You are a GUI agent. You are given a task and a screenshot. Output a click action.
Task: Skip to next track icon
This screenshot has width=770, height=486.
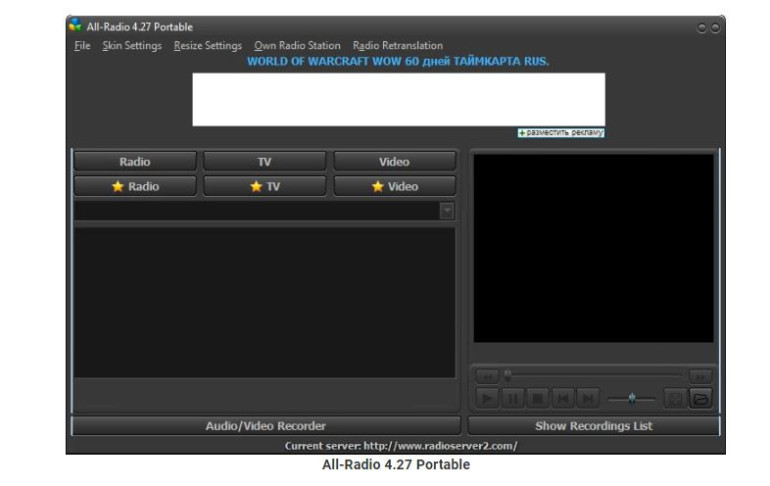[x=588, y=398]
